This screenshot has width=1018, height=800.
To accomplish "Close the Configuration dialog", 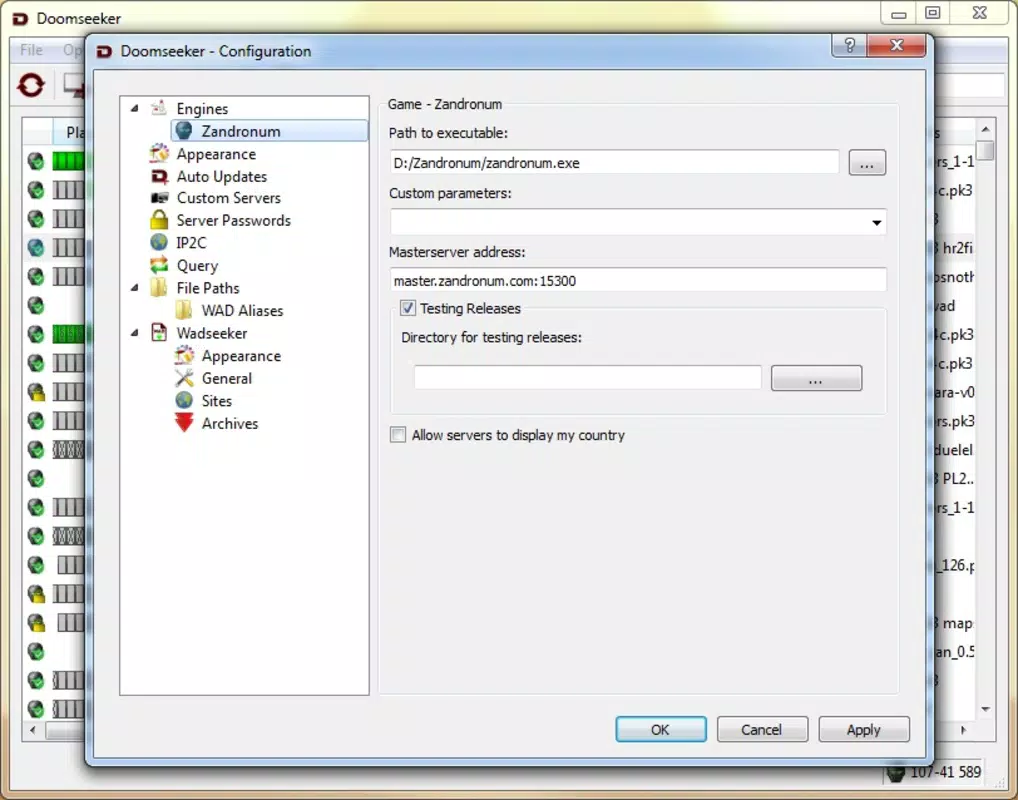I will 897,45.
